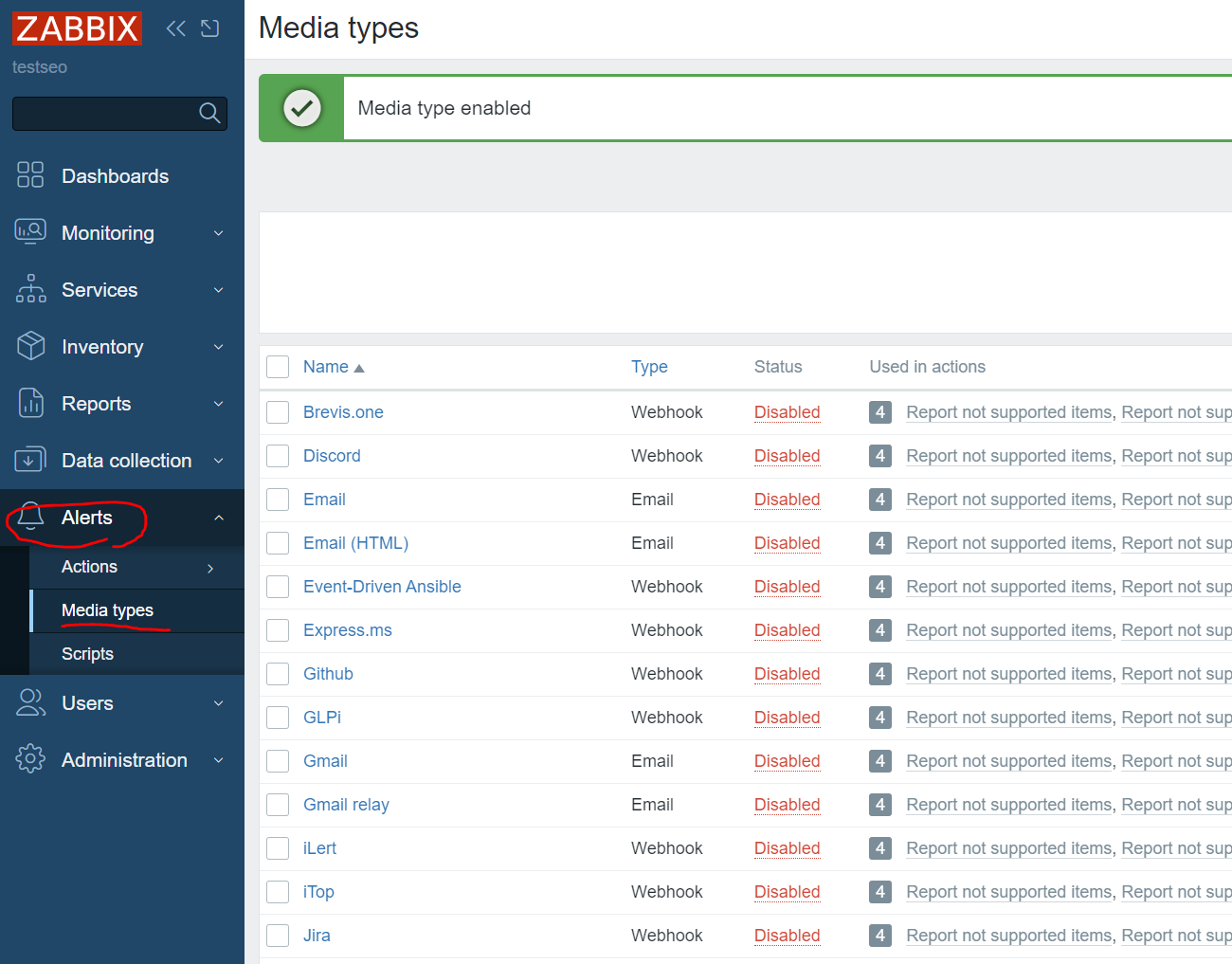Expand Data collection menu chevron

(x=219, y=461)
